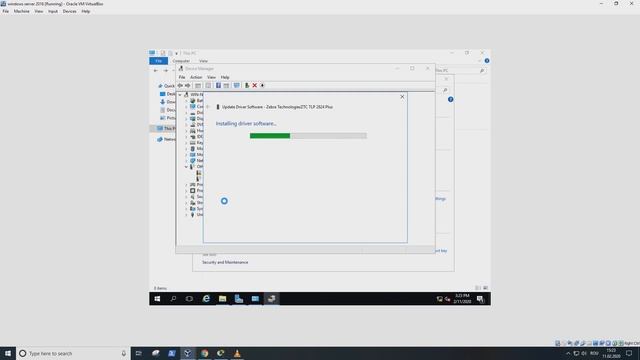Expand the DVD drives node
The image size is (640, 360).
(x=186, y=124)
